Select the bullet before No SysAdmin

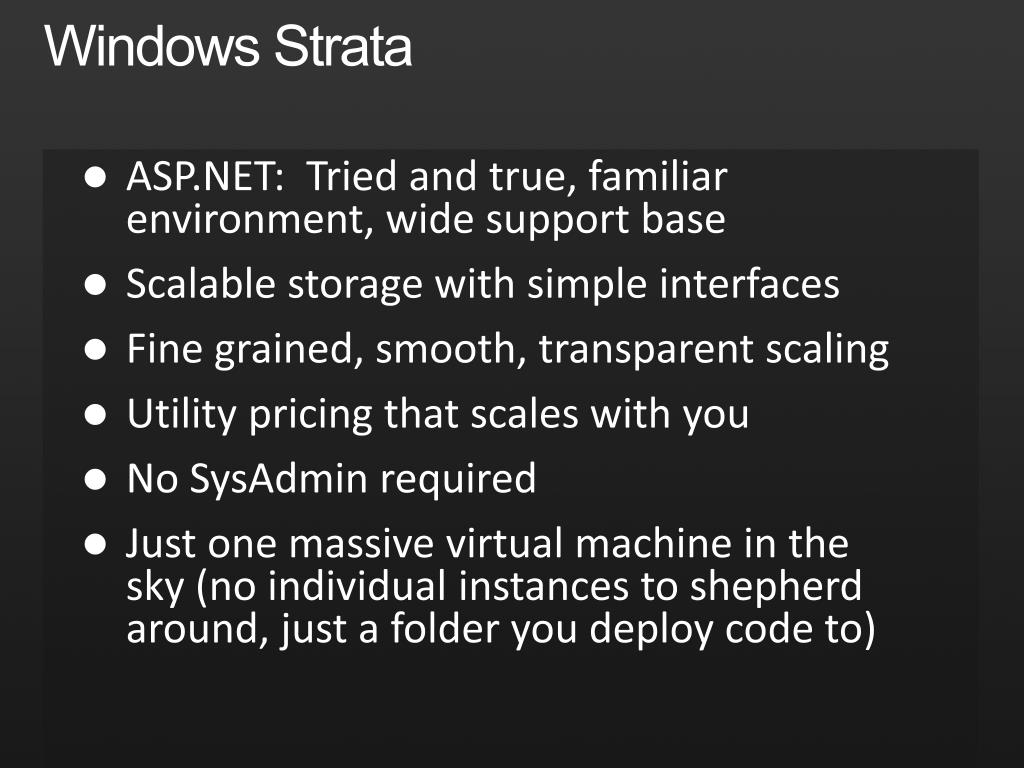95,479
